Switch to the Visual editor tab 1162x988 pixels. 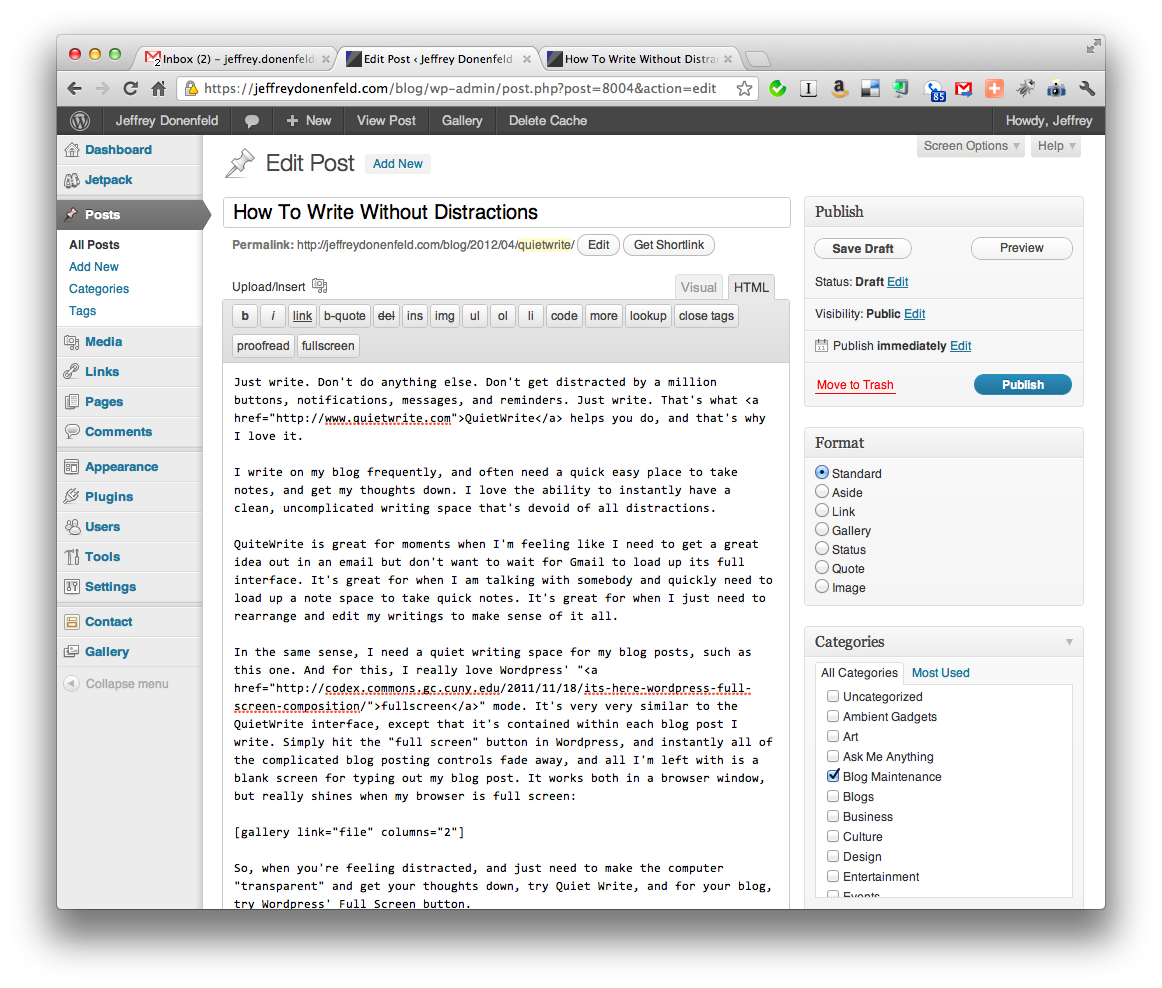point(699,288)
